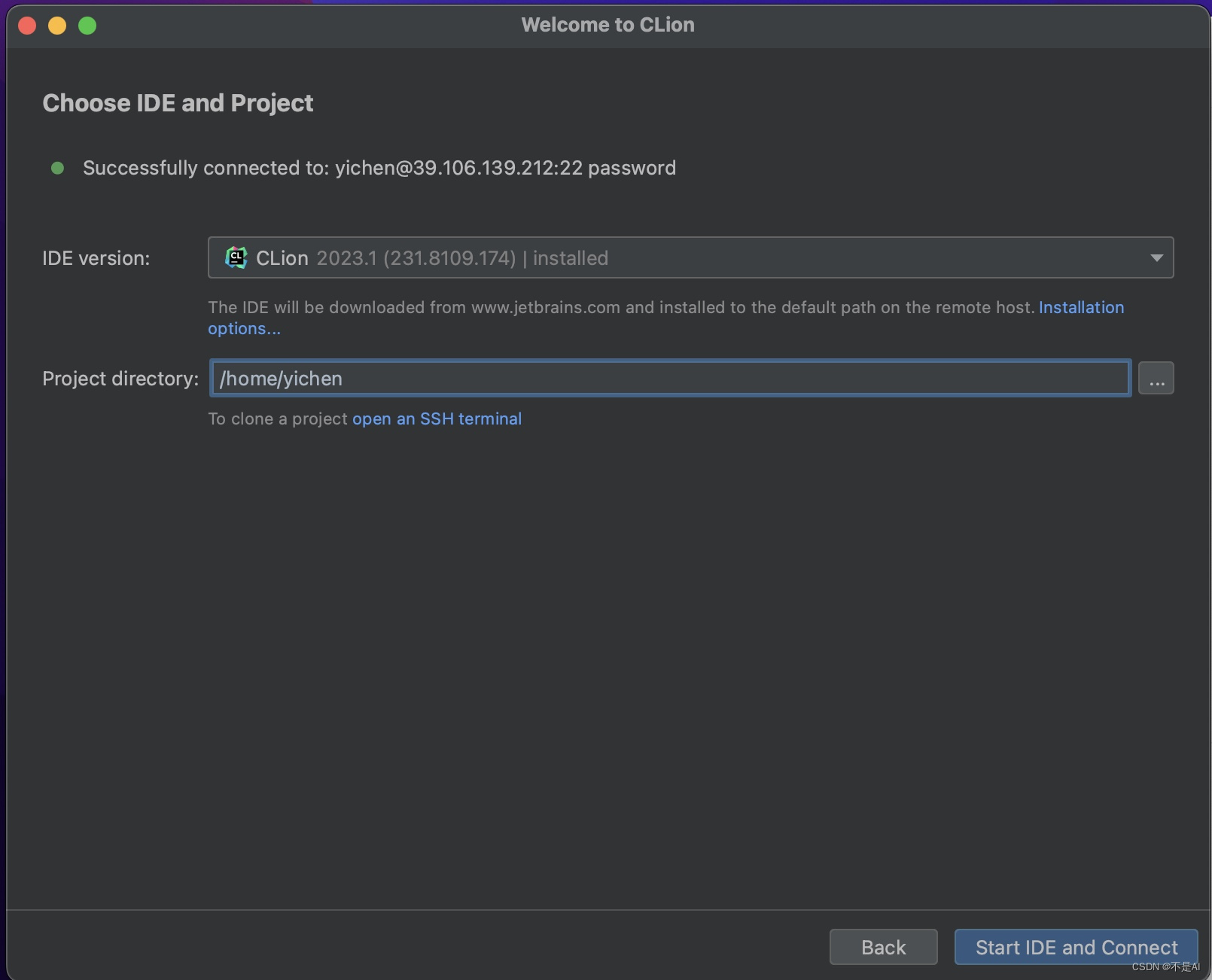Viewport: 1212px width, 980px height.
Task: Click the green zoom button in the titlebar
Action: [87, 25]
